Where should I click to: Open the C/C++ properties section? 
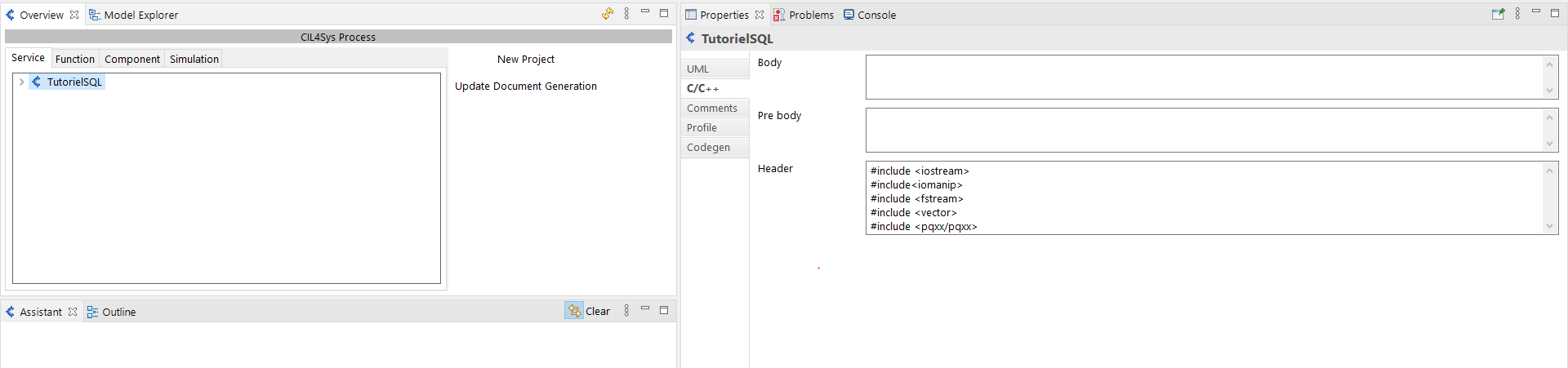coord(715,88)
